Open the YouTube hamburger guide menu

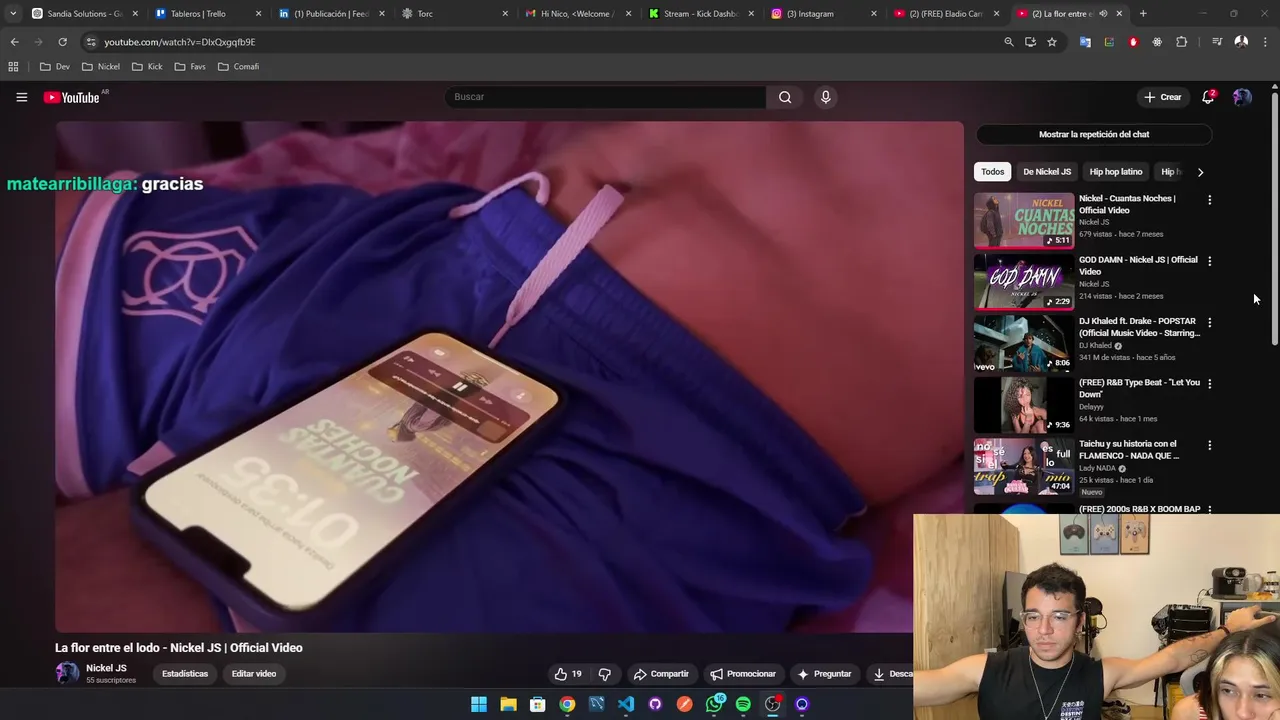point(21,97)
